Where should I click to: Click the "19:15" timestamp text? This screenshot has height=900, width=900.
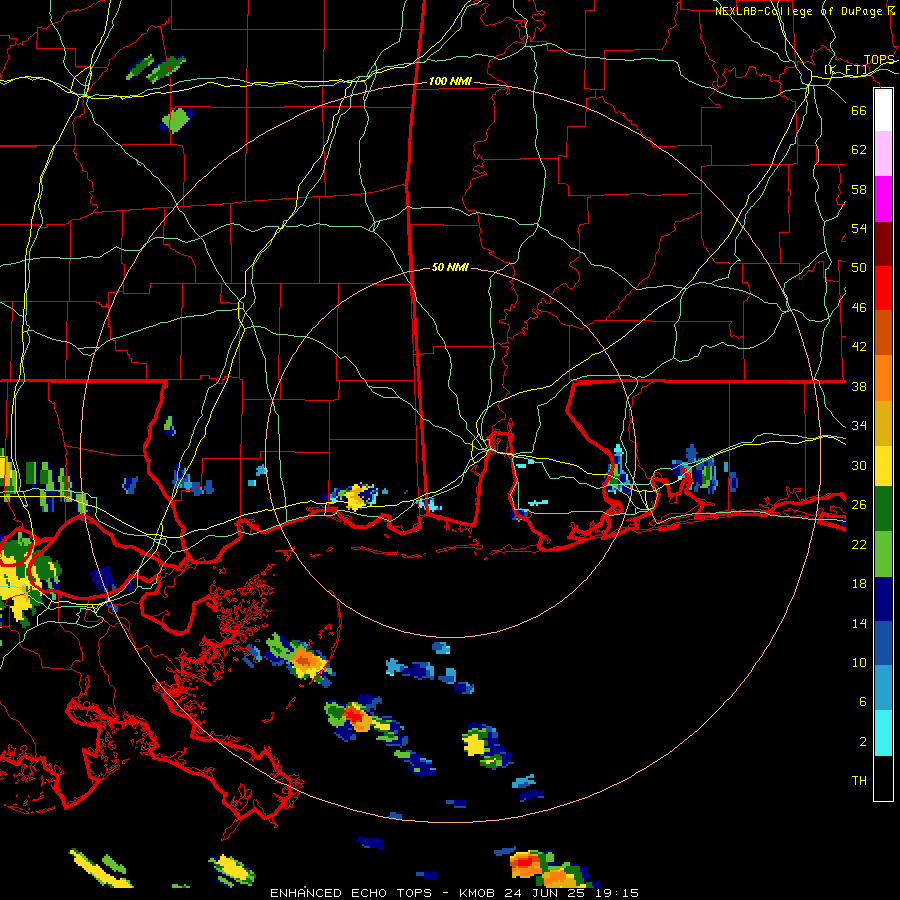tap(618, 893)
